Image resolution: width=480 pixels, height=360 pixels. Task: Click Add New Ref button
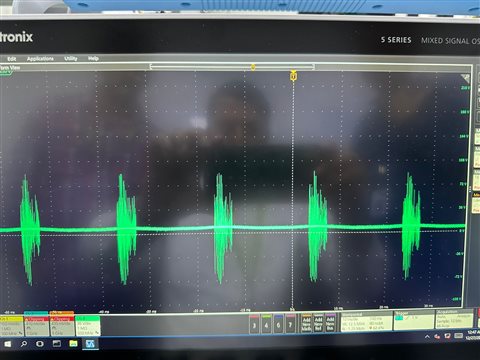pos(318,323)
